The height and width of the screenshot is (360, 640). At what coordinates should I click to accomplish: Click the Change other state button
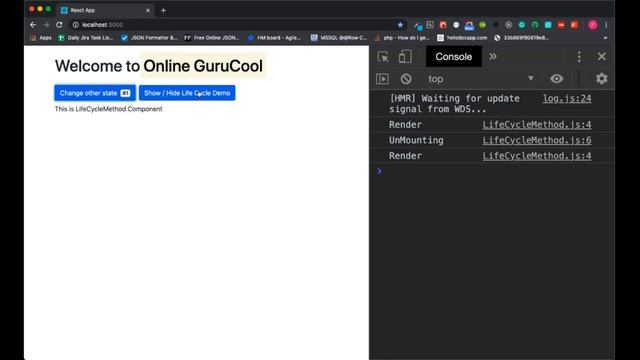[95, 93]
